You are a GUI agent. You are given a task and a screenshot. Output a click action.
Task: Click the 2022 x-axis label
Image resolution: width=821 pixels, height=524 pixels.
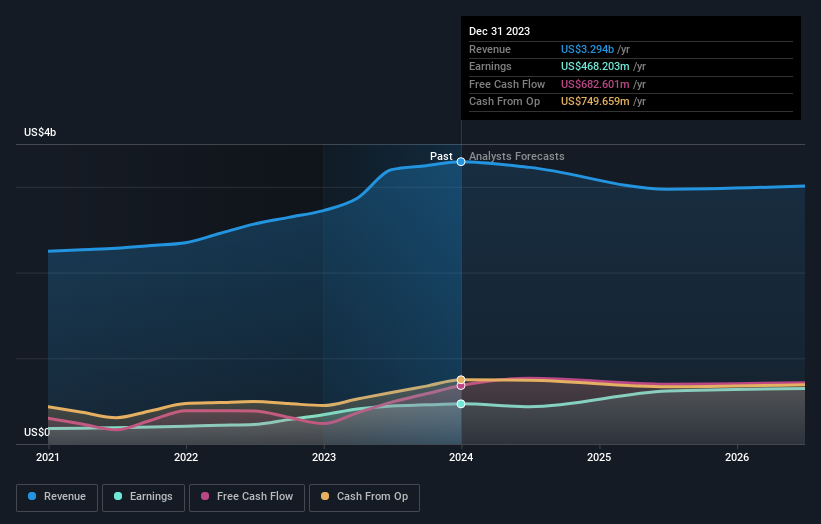click(x=186, y=457)
